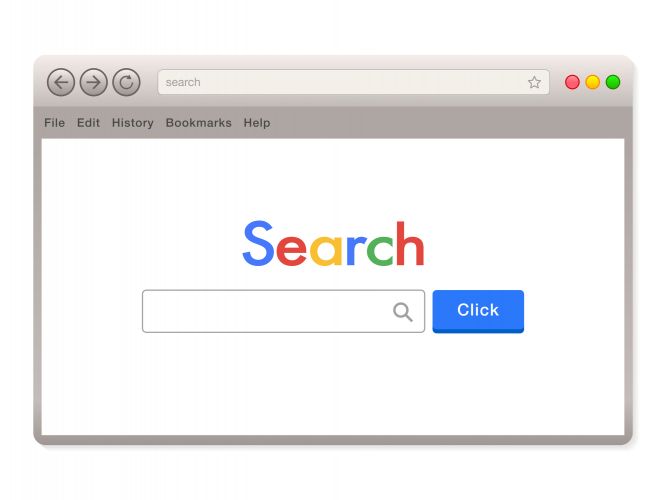Focus the main search input field

[283, 311]
